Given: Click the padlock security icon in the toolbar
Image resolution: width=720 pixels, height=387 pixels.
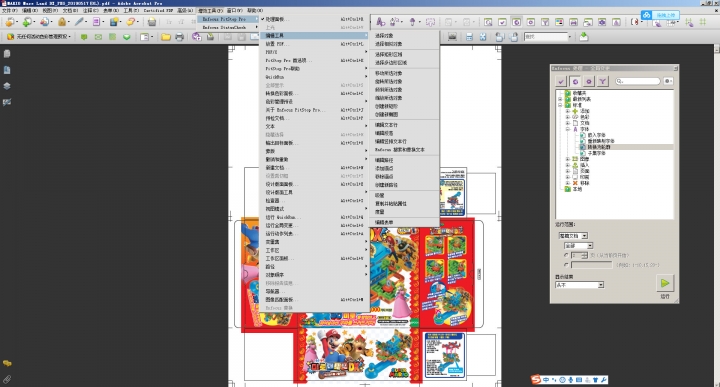Looking at the screenshot, I should (62, 22).
